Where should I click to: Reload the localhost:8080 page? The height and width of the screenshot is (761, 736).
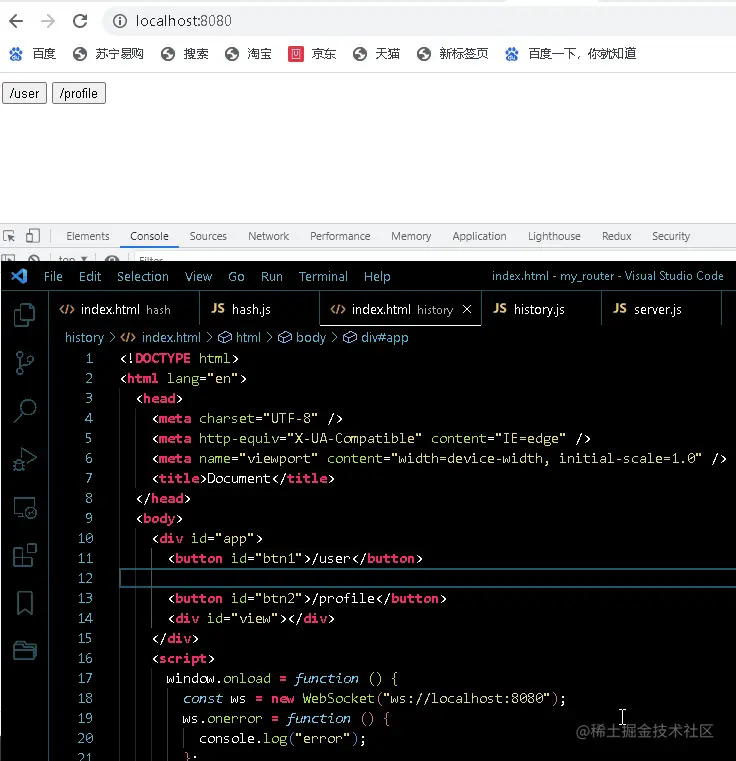point(80,21)
